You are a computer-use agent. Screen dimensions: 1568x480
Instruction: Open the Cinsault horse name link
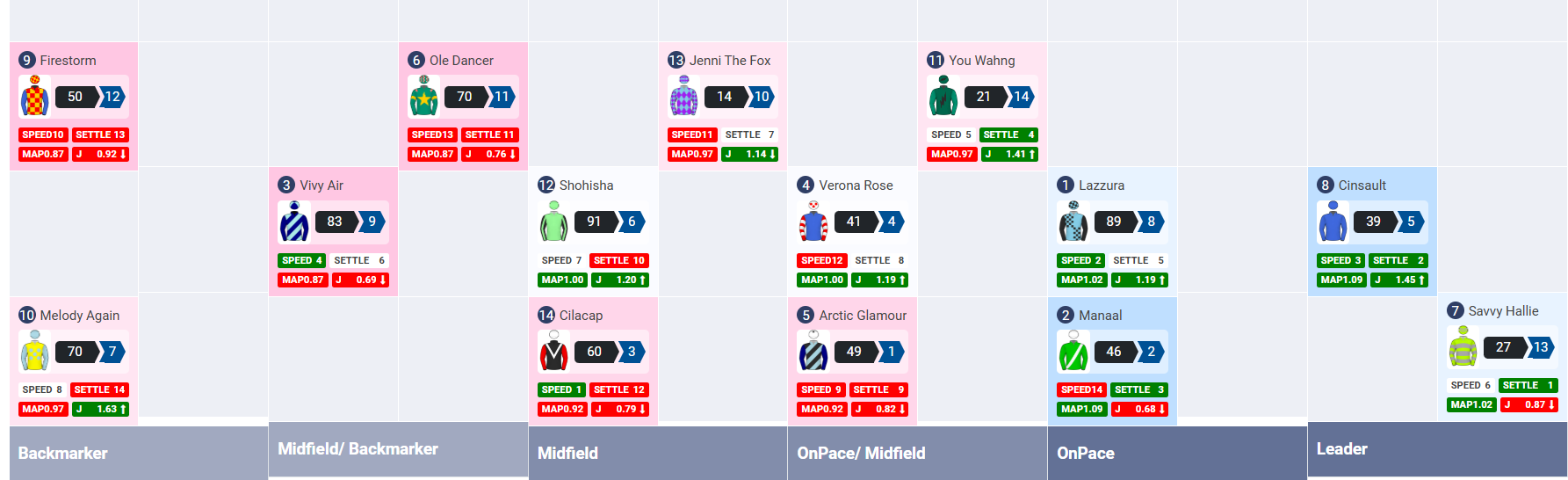click(1362, 185)
